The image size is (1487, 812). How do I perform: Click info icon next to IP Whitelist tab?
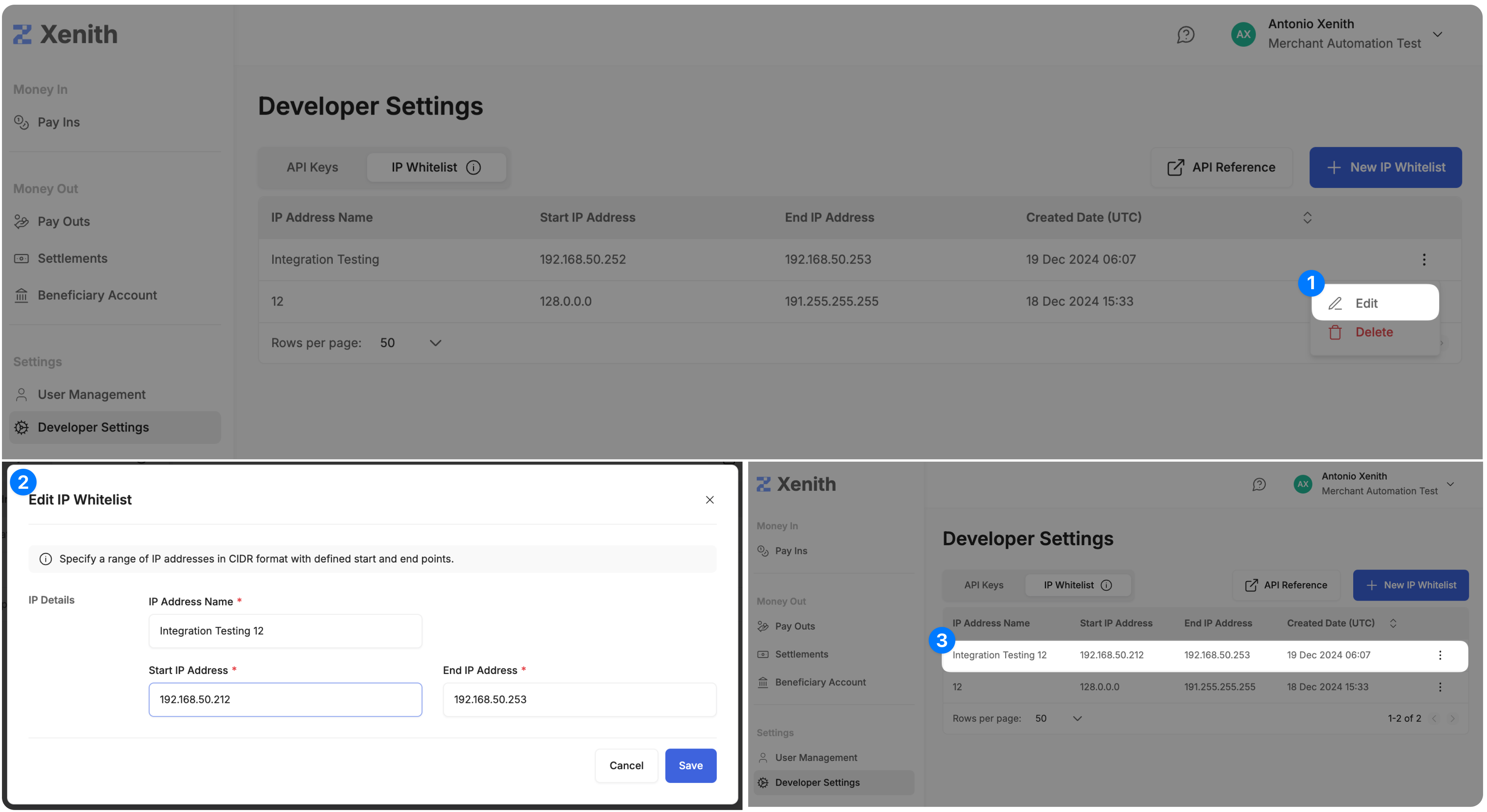(x=473, y=167)
